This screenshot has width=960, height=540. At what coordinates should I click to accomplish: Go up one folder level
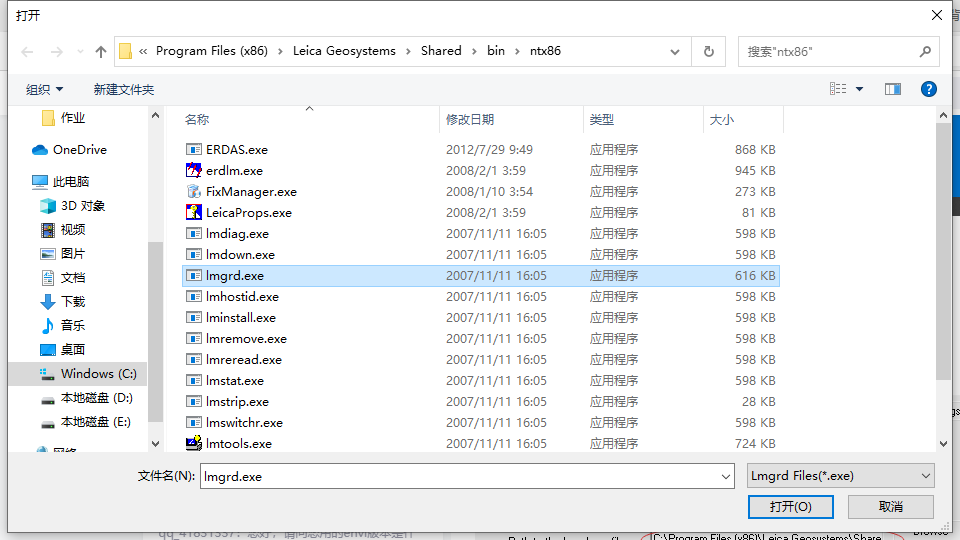101,52
